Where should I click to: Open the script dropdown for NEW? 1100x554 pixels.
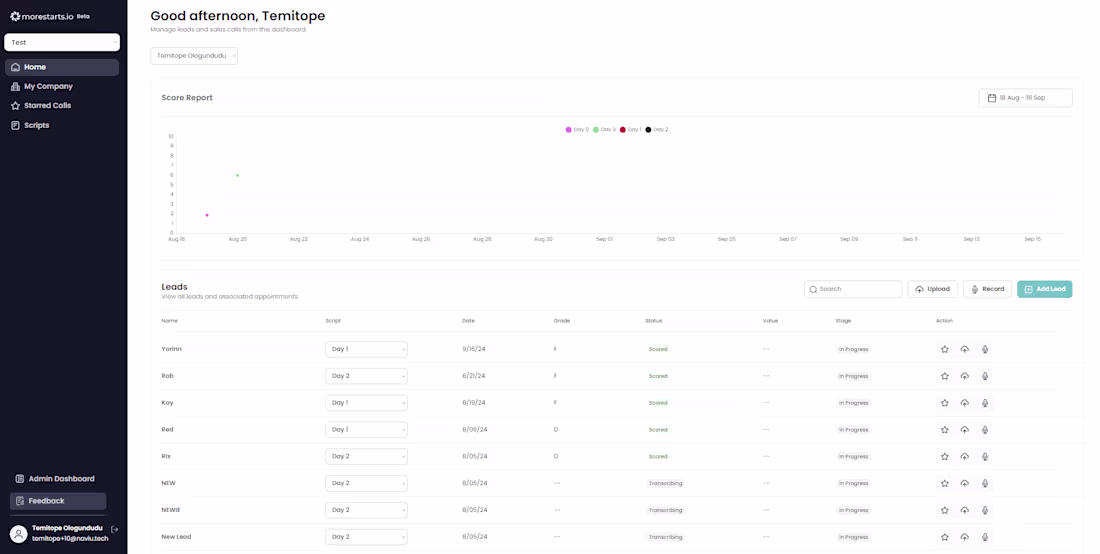366,483
